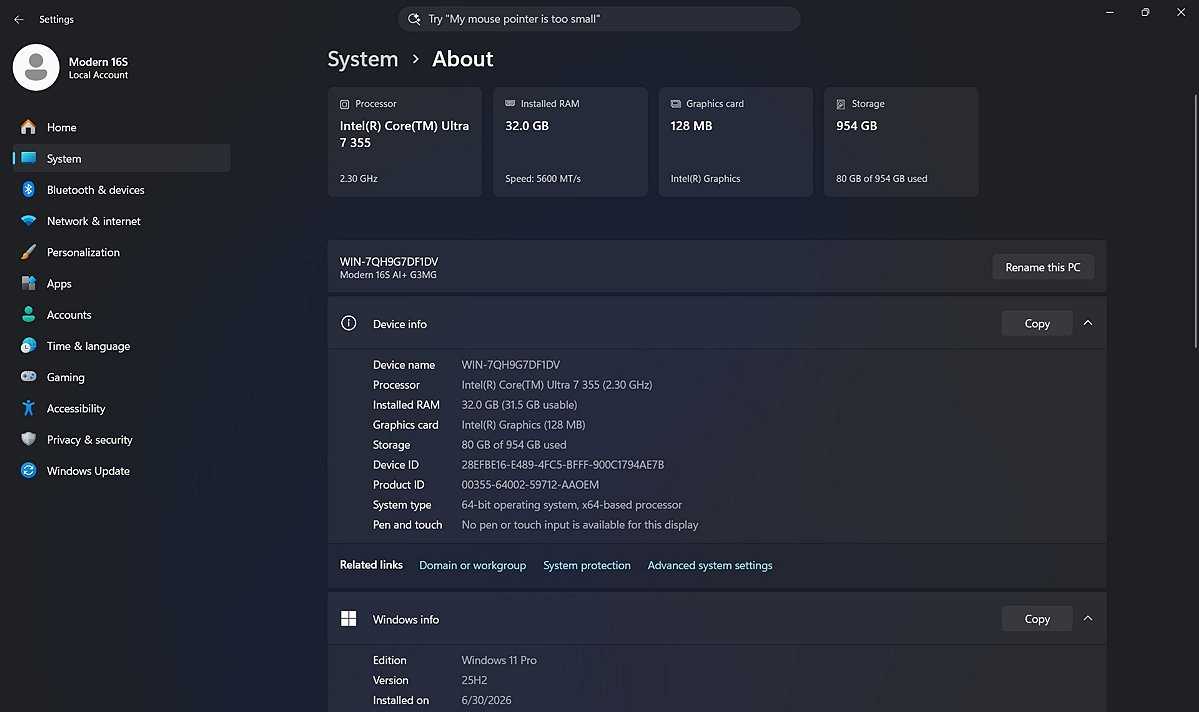Click the Gaming controller icon
This screenshot has width=1199, height=712.
pos(28,376)
